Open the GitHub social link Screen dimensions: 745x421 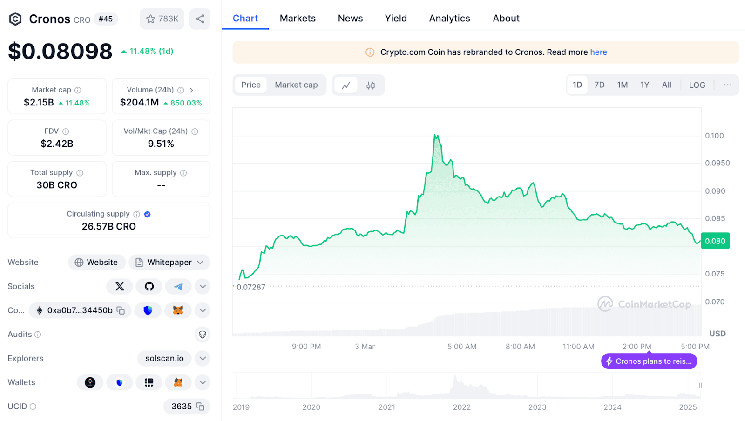[x=149, y=287]
